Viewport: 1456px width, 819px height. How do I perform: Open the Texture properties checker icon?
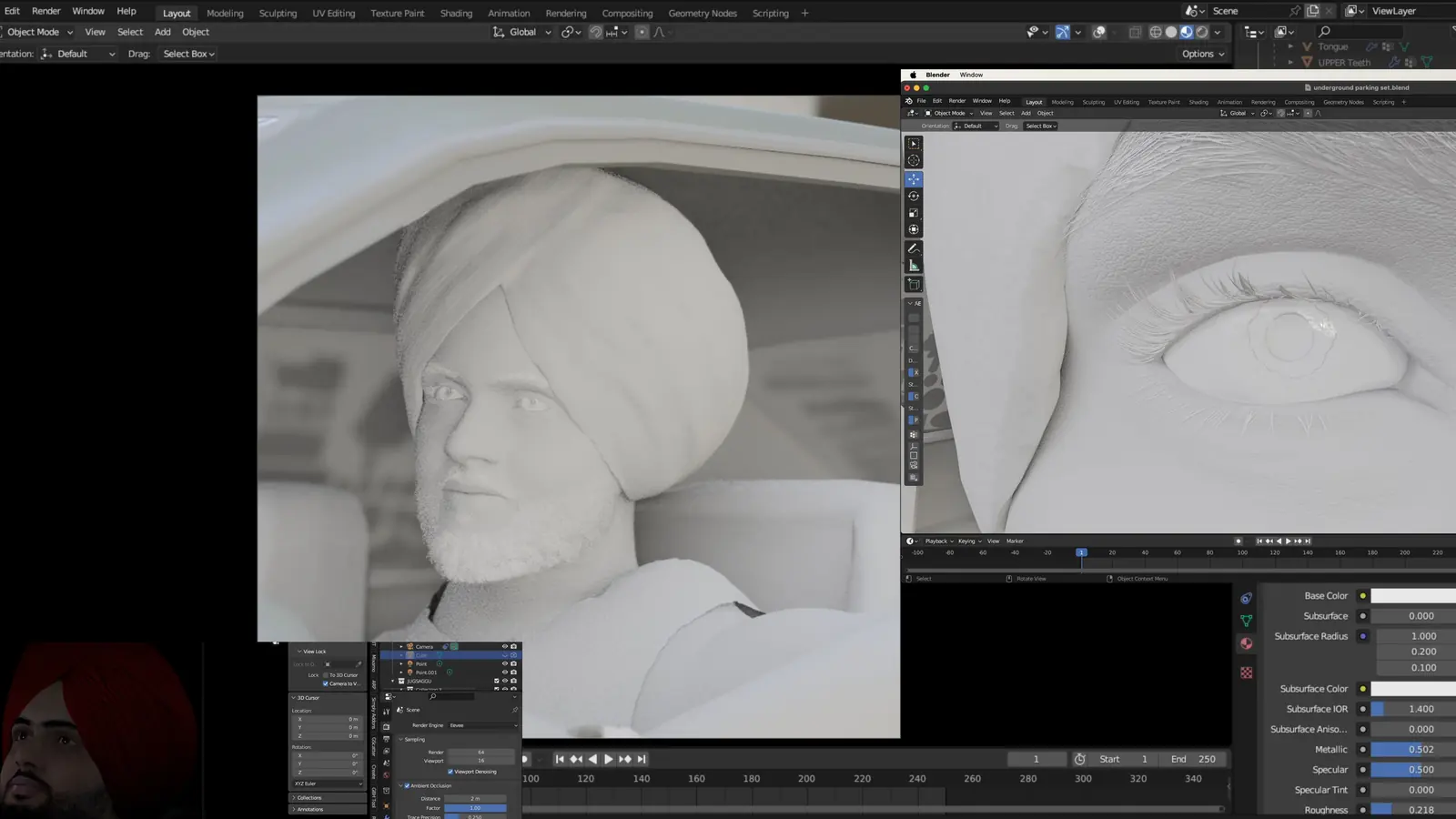pyautogui.click(x=1246, y=672)
